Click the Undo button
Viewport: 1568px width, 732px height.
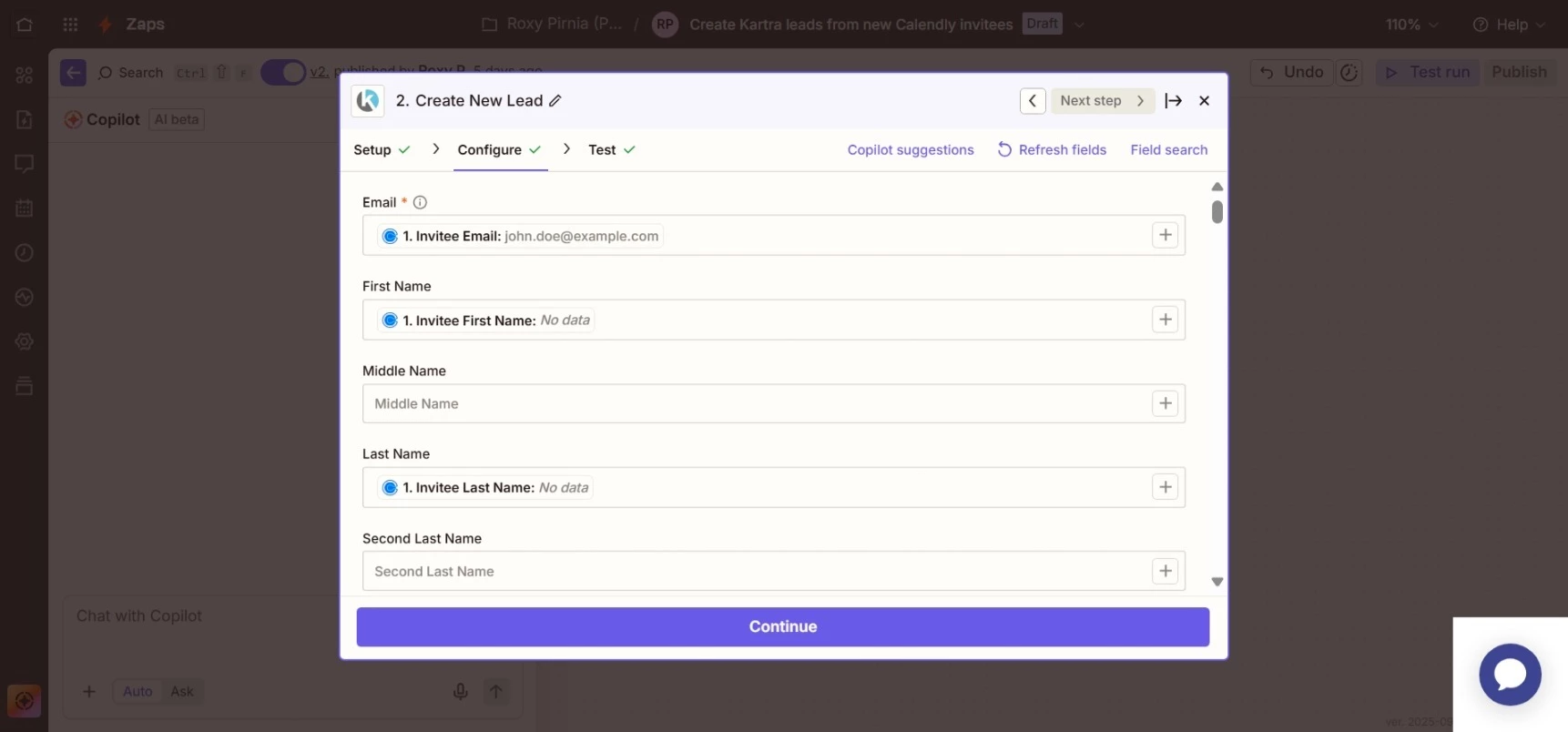pos(1291,72)
